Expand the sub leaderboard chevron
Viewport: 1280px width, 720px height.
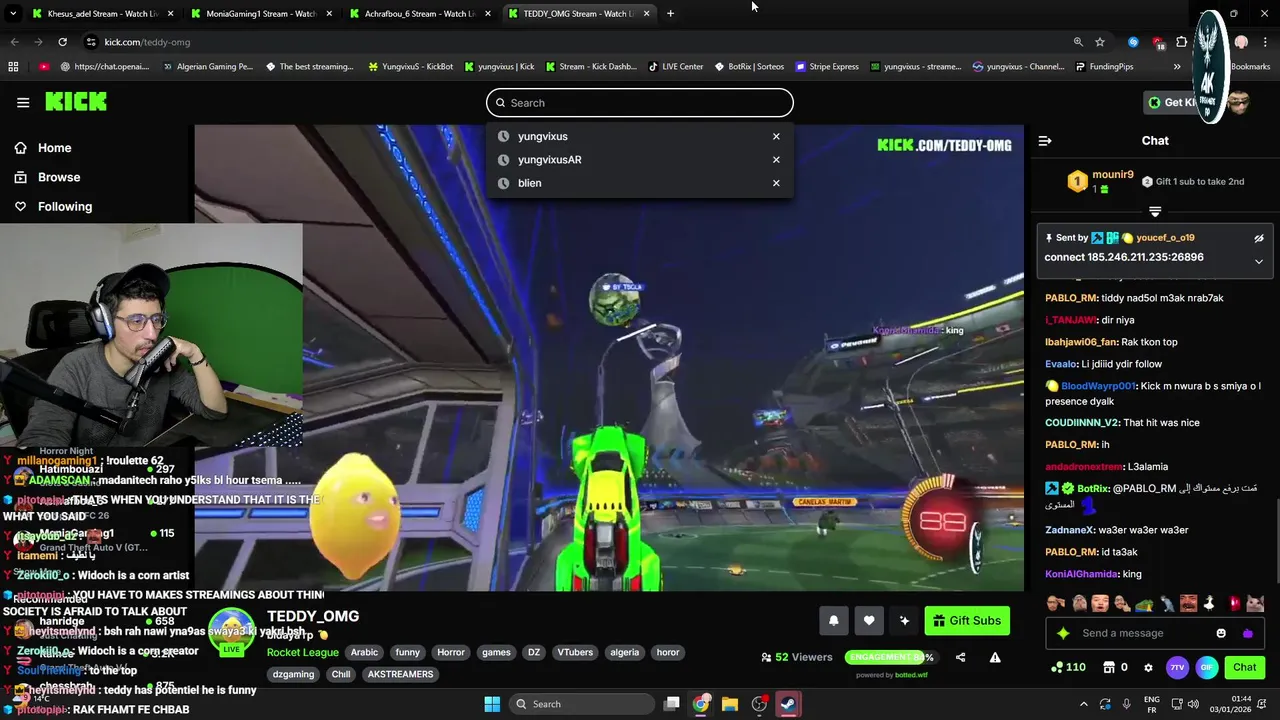(1155, 212)
